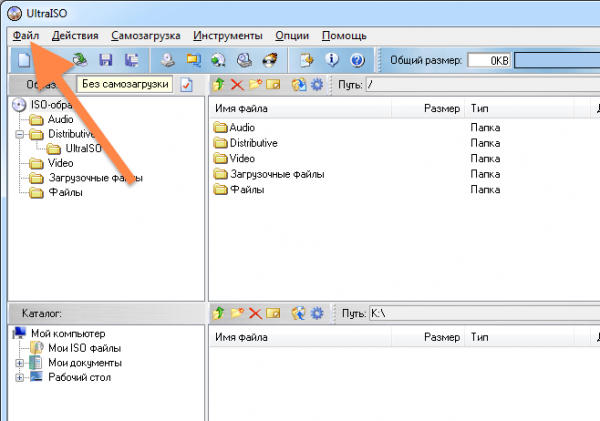This screenshot has width=600, height=421.
Task: Sort lower list by Размер column
Action: click(x=428, y=337)
